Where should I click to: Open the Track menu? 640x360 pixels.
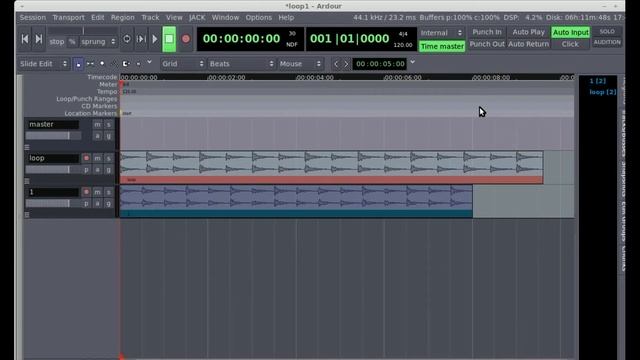[150, 18]
